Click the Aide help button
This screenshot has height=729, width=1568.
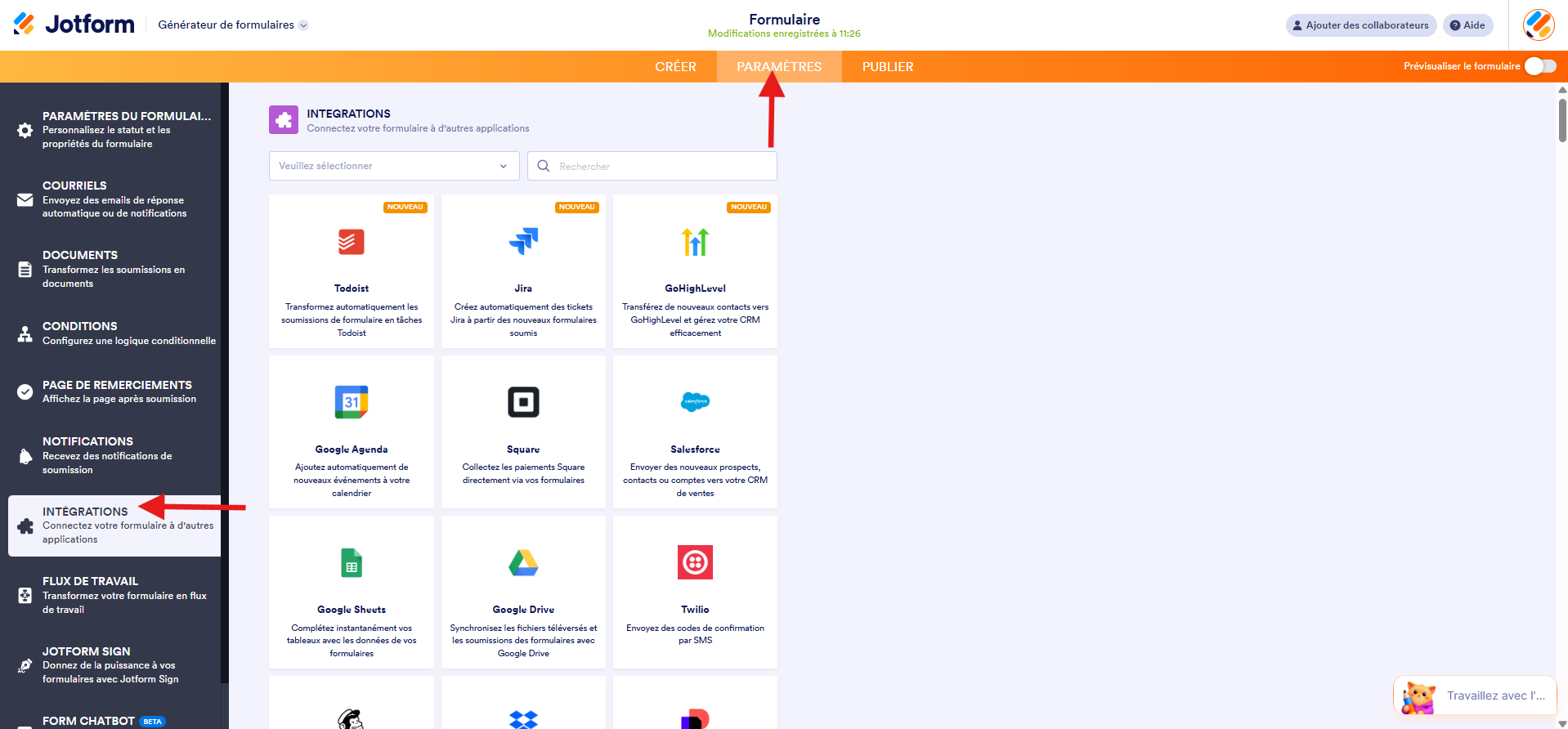pos(1467,25)
